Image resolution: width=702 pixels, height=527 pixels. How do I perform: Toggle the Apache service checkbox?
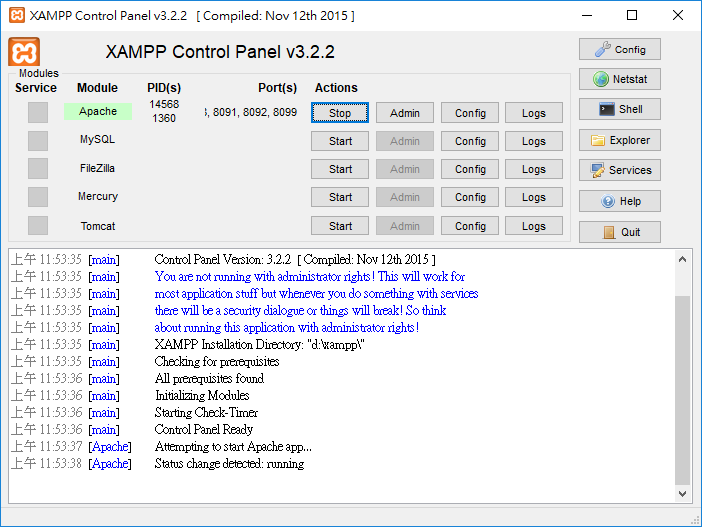click(x=38, y=112)
